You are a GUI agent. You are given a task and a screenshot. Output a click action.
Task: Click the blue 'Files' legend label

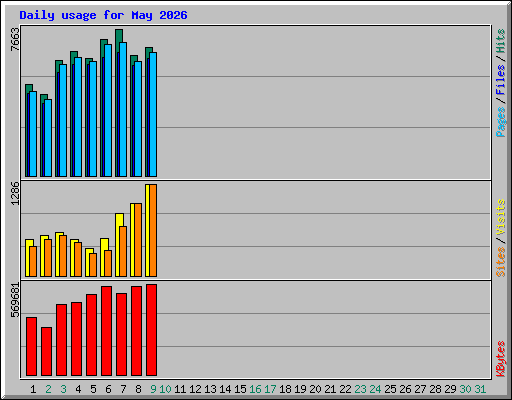500,80
